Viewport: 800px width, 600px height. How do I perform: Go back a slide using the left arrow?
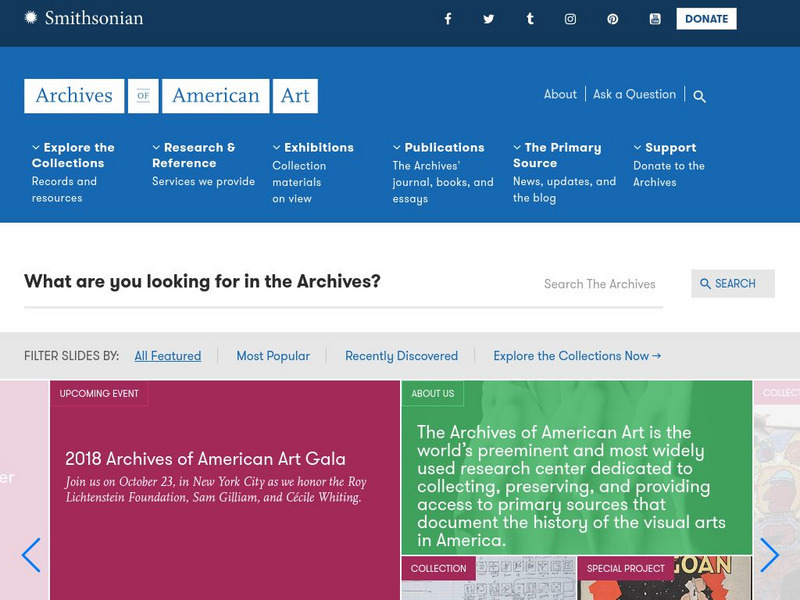click(x=30, y=555)
